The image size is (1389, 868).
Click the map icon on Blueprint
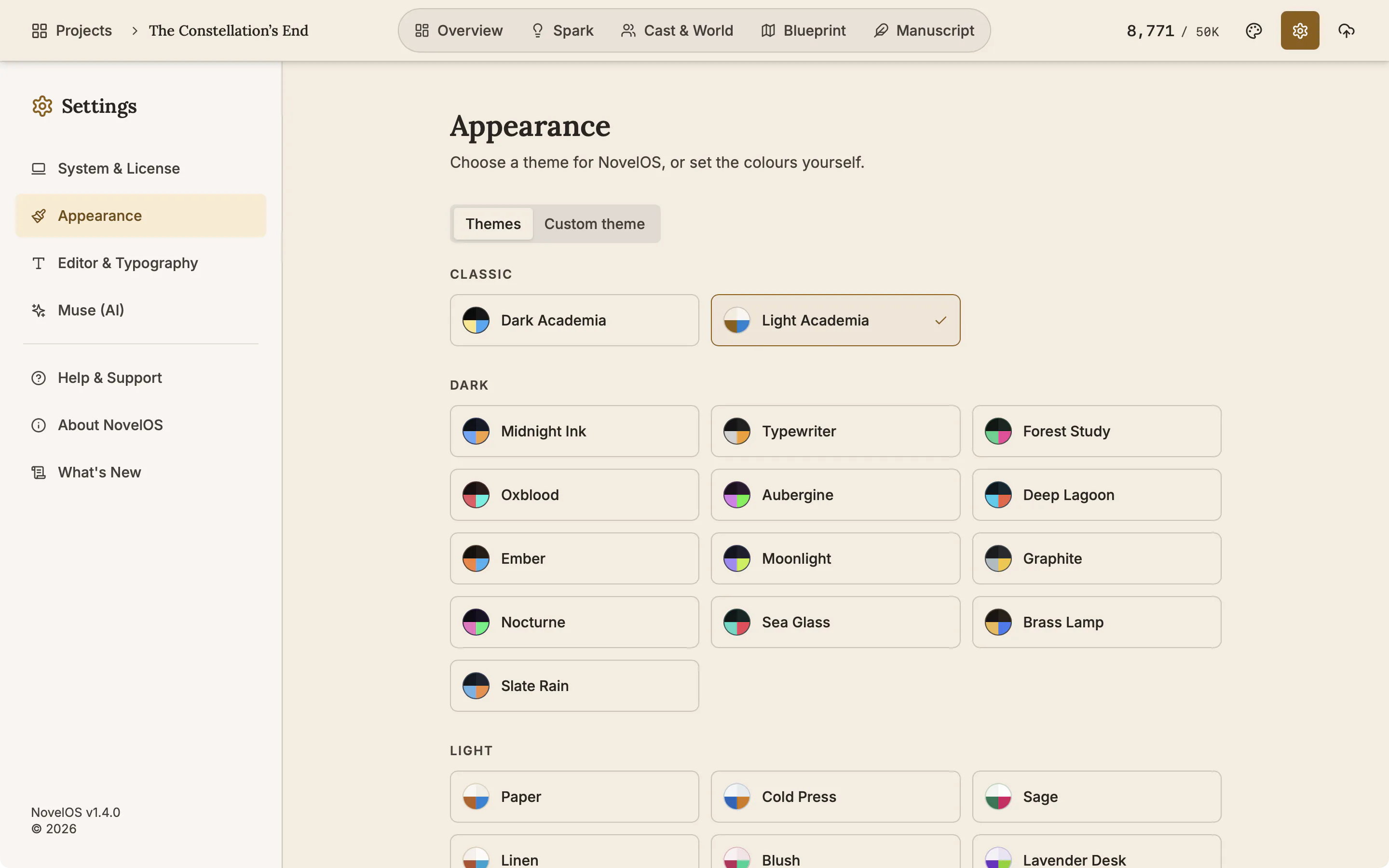pos(768,30)
